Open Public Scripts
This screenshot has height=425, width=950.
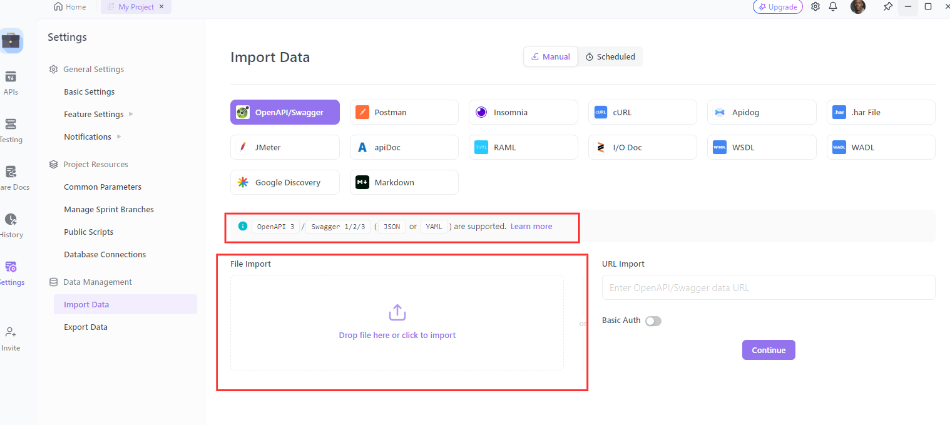click(88, 232)
